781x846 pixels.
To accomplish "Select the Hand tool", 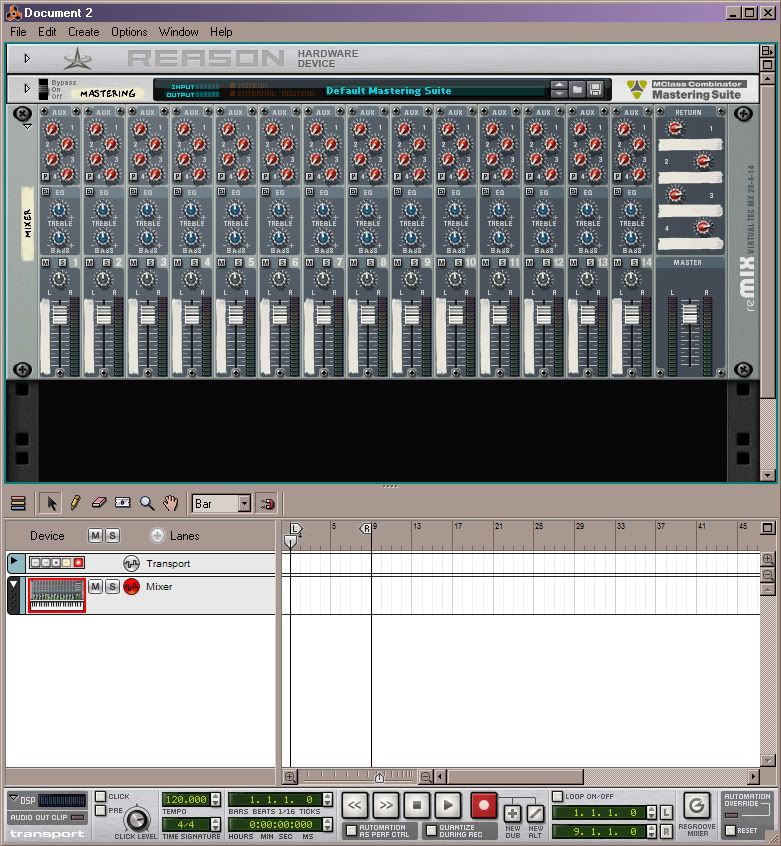I will click(x=170, y=503).
